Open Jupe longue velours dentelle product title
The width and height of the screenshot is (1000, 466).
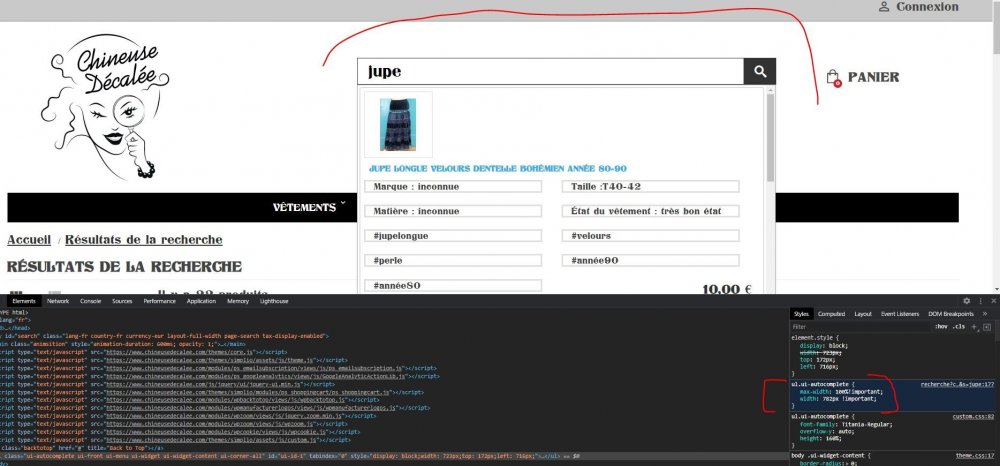497,169
